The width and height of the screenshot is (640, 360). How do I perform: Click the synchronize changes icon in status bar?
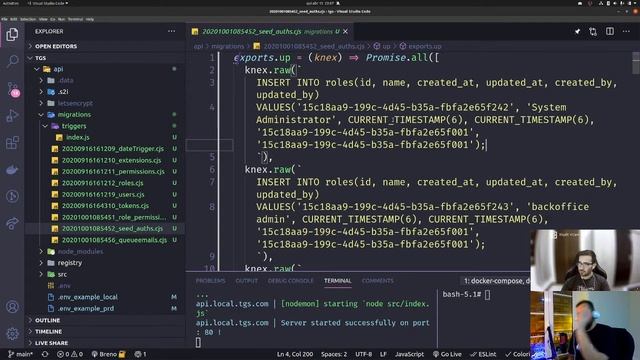(45, 354)
